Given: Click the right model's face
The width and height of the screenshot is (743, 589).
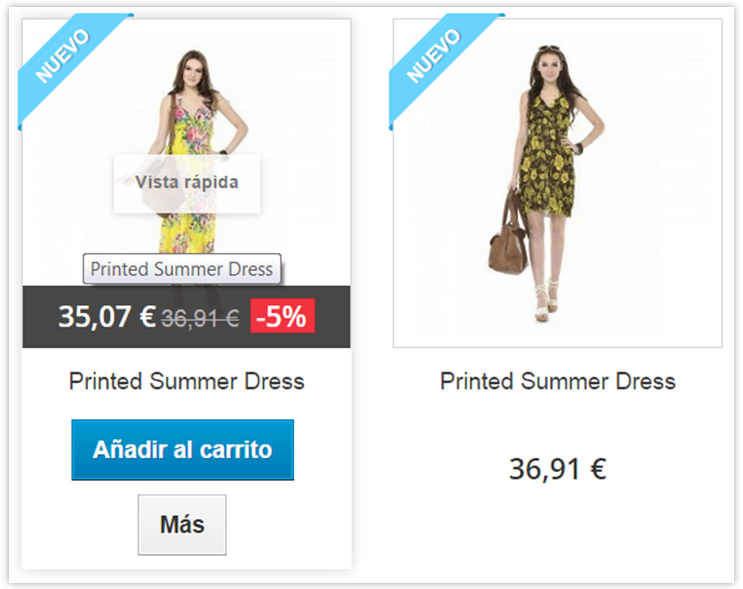Looking at the screenshot, I should pyautogui.click(x=551, y=66).
